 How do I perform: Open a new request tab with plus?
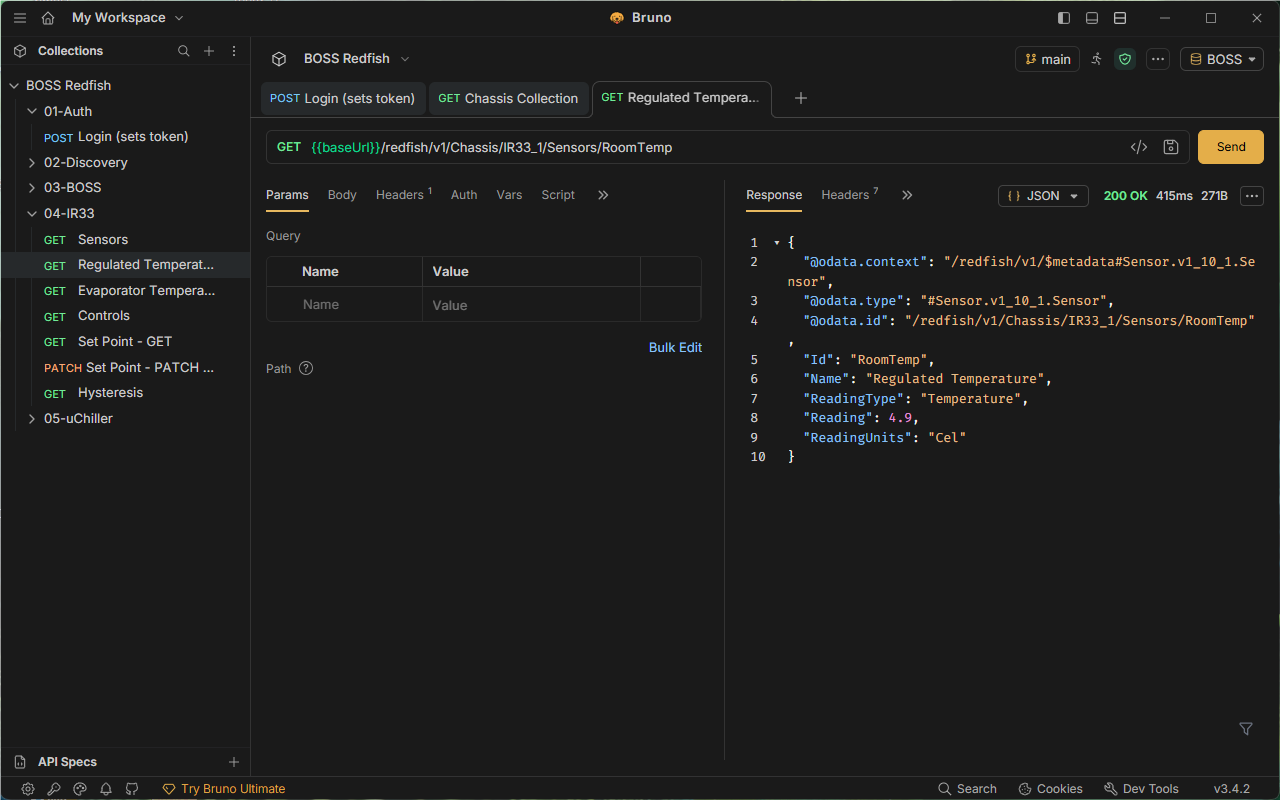(x=801, y=98)
